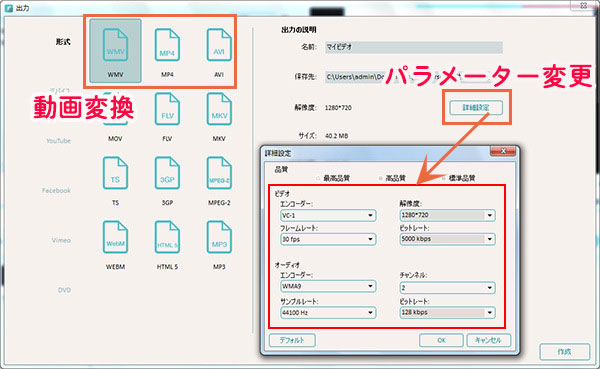Choose the MP3 format icon

coord(219,237)
